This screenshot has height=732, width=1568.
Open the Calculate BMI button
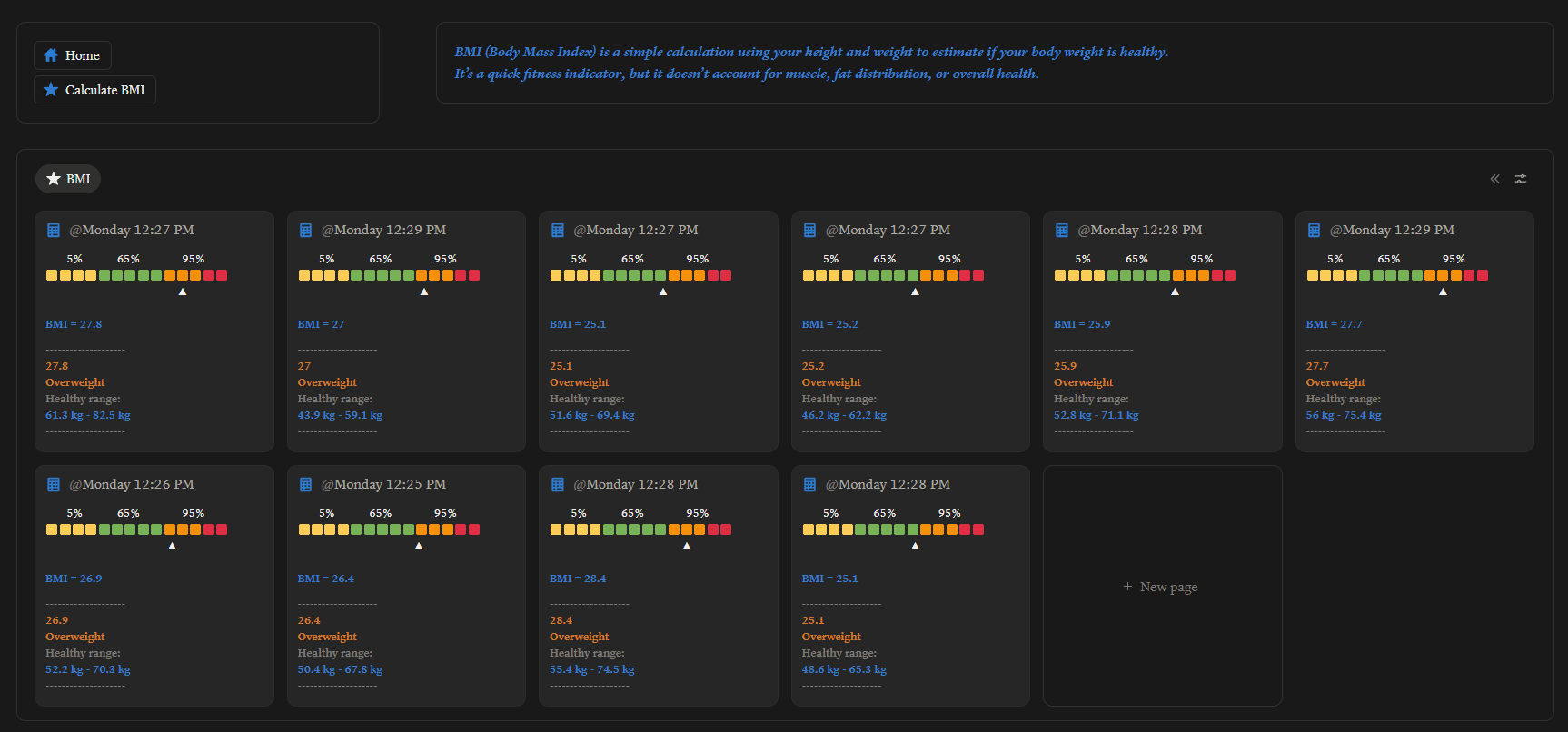(94, 90)
